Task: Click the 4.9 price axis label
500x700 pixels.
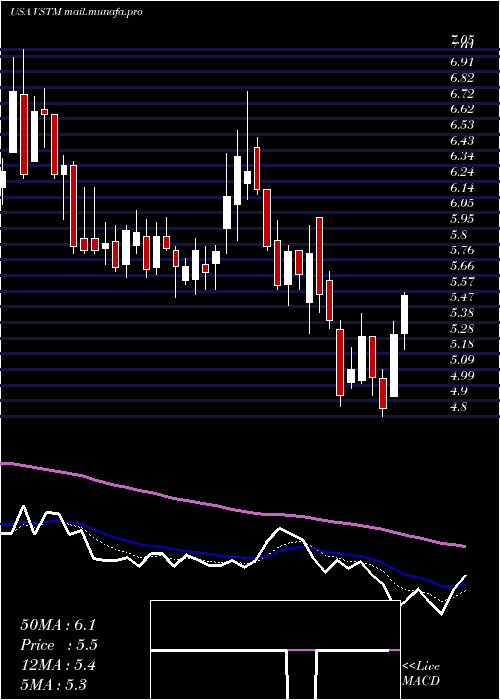Action: pos(459,392)
